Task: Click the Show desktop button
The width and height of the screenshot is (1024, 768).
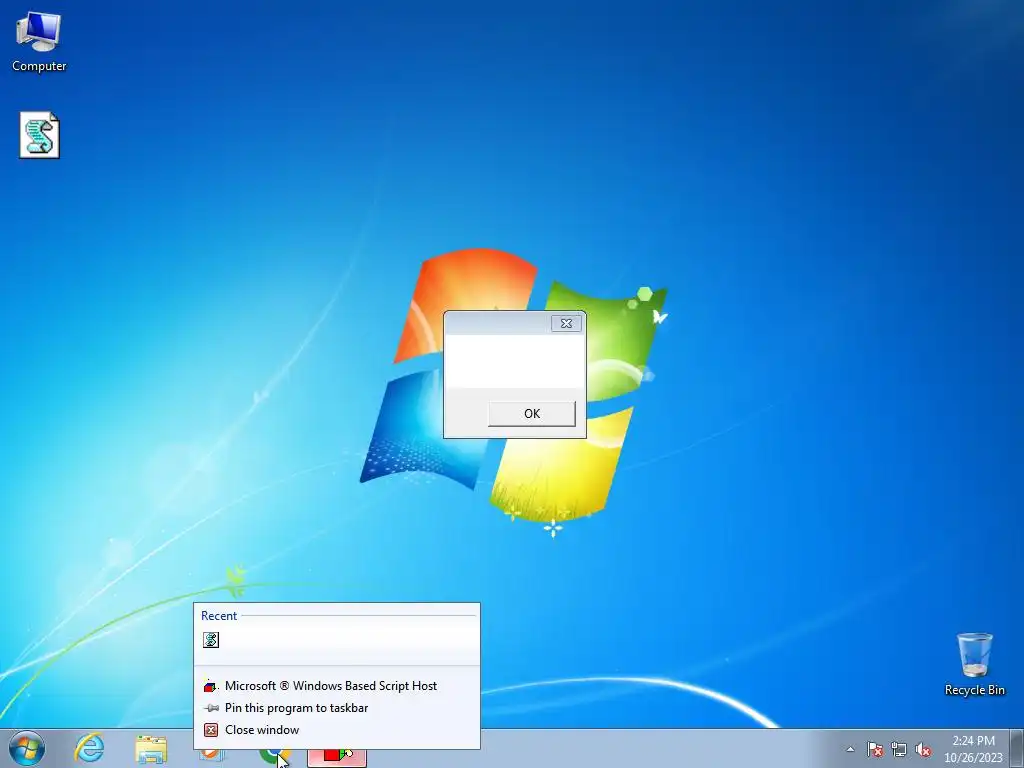Action: [x=1017, y=748]
